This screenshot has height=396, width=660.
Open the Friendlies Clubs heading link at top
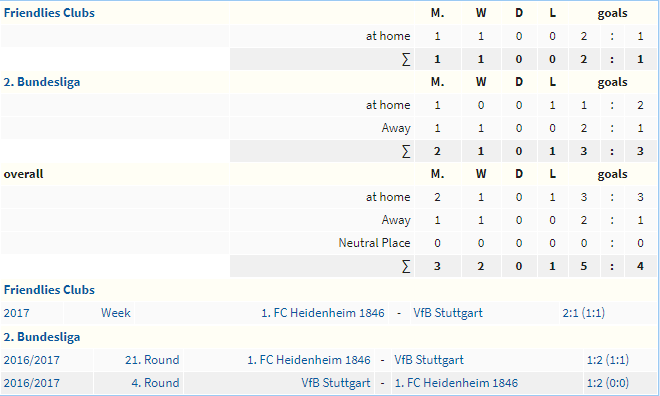coord(49,13)
